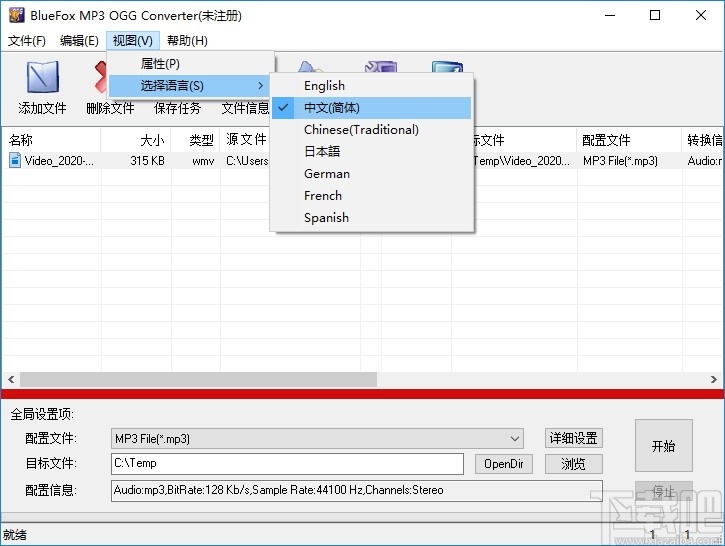Image resolution: width=725 pixels, height=546 pixels.
Task: Select Spanish language option
Action: click(371, 217)
